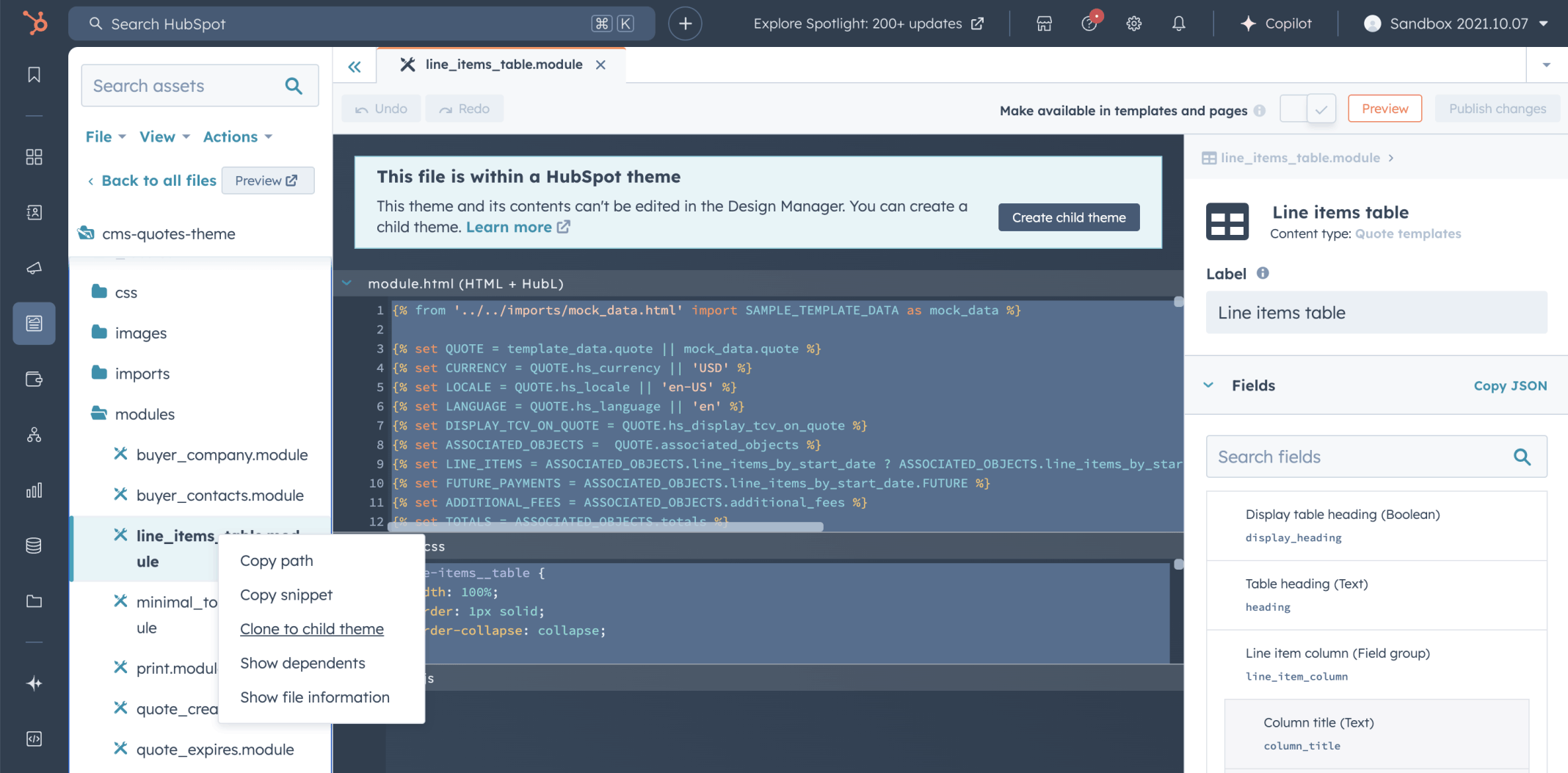This screenshot has width=1568, height=773.
Task: Click the plus create button in top bar
Action: (x=685, y=23)
